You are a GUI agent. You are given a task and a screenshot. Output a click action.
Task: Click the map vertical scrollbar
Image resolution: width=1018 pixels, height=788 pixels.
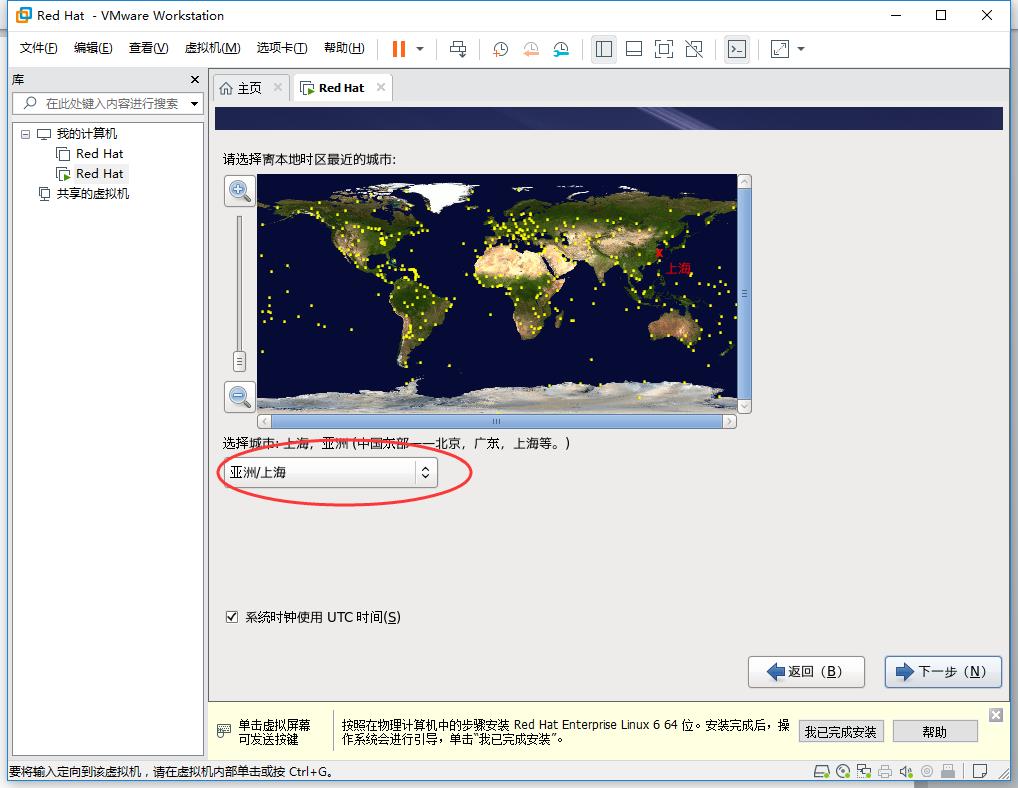tap(745, 293)
